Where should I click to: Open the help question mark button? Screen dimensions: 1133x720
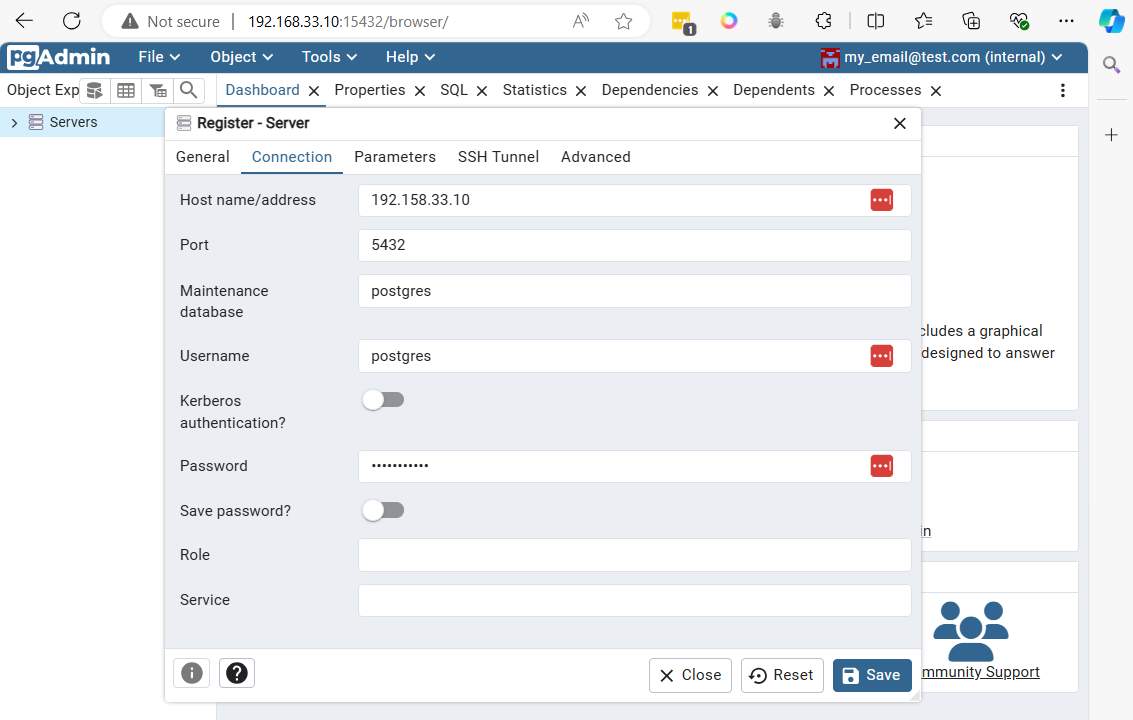pyautogui.click(x=237, y=673)
